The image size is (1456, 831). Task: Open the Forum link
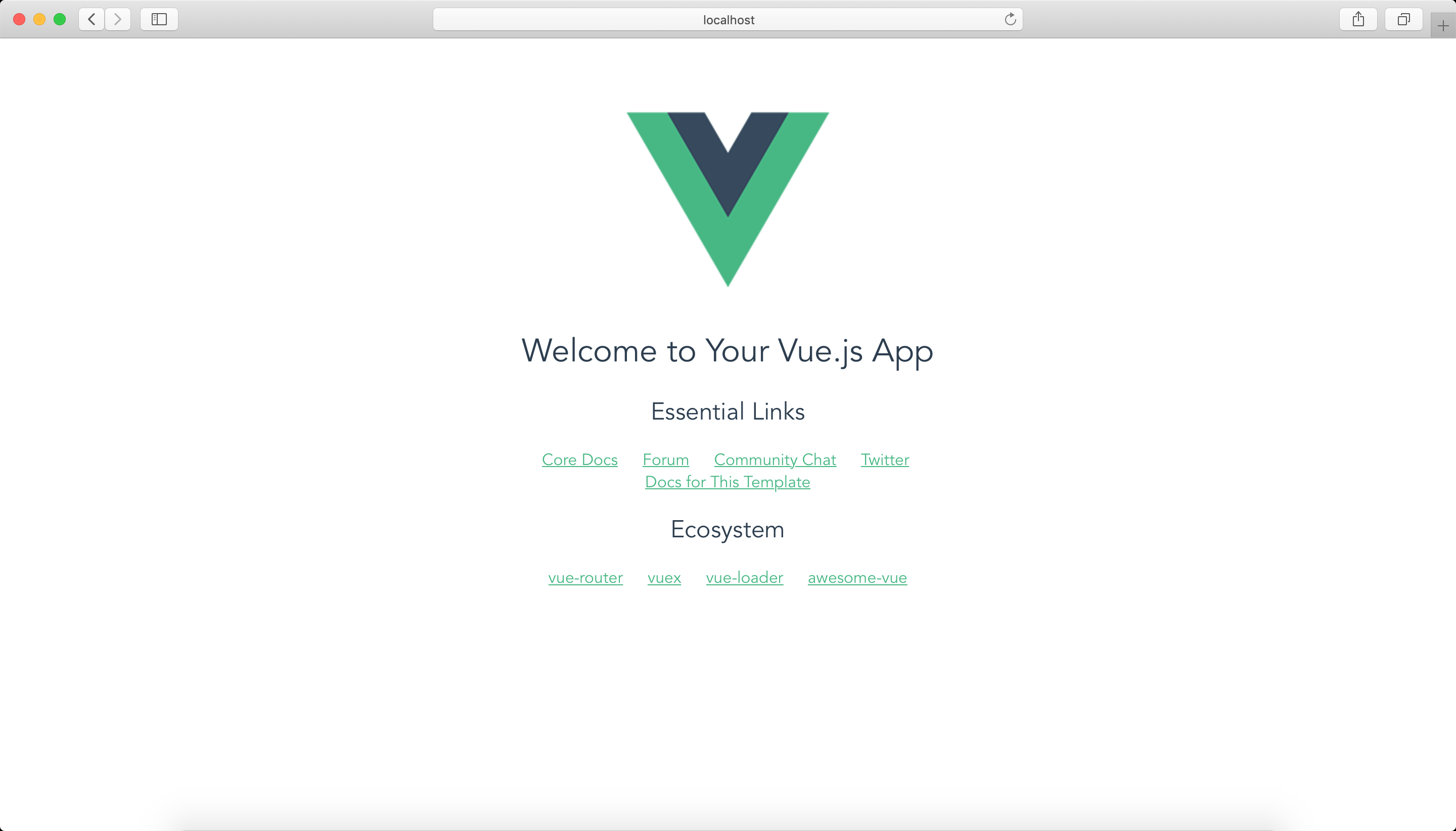665,459
